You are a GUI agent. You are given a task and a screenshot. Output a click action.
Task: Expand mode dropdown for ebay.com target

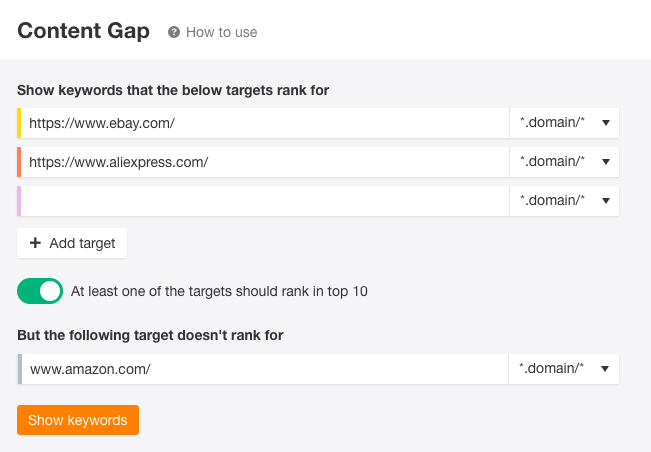click(564, 123)
